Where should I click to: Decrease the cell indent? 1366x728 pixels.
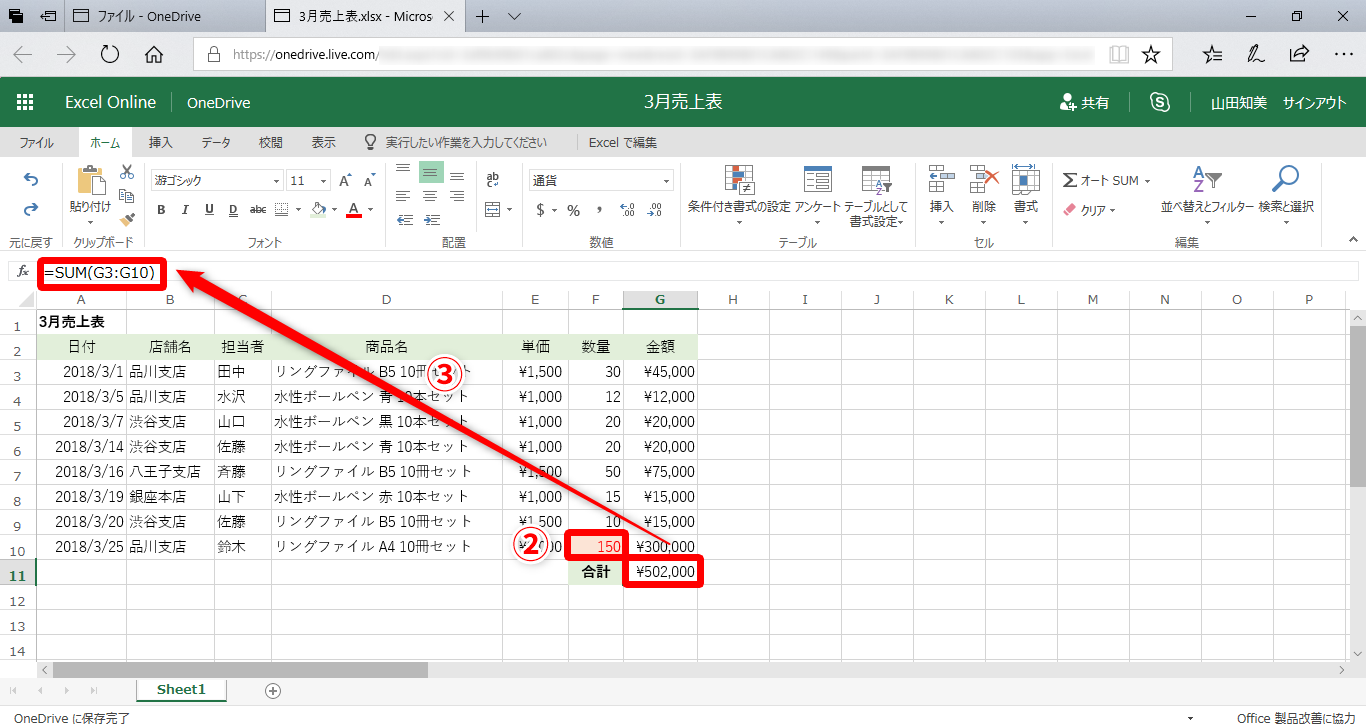coord(405,220)
